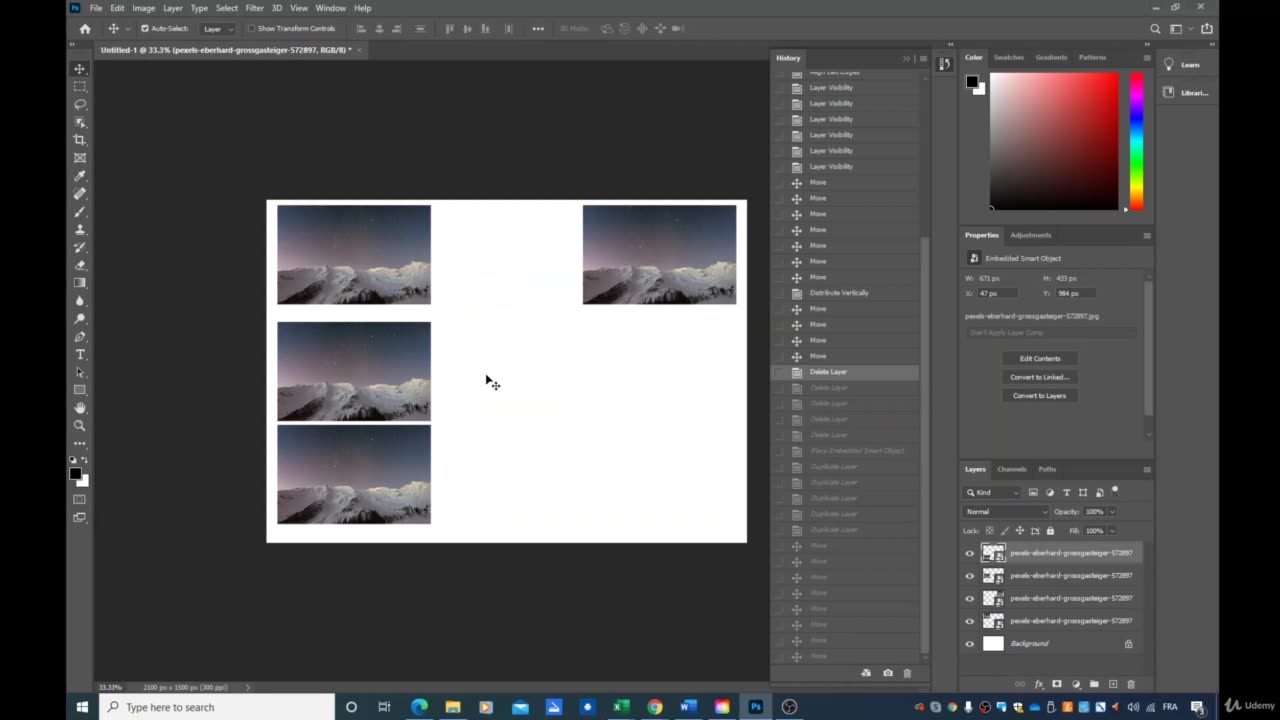Select the Gradient tool

tap(80, 283)
